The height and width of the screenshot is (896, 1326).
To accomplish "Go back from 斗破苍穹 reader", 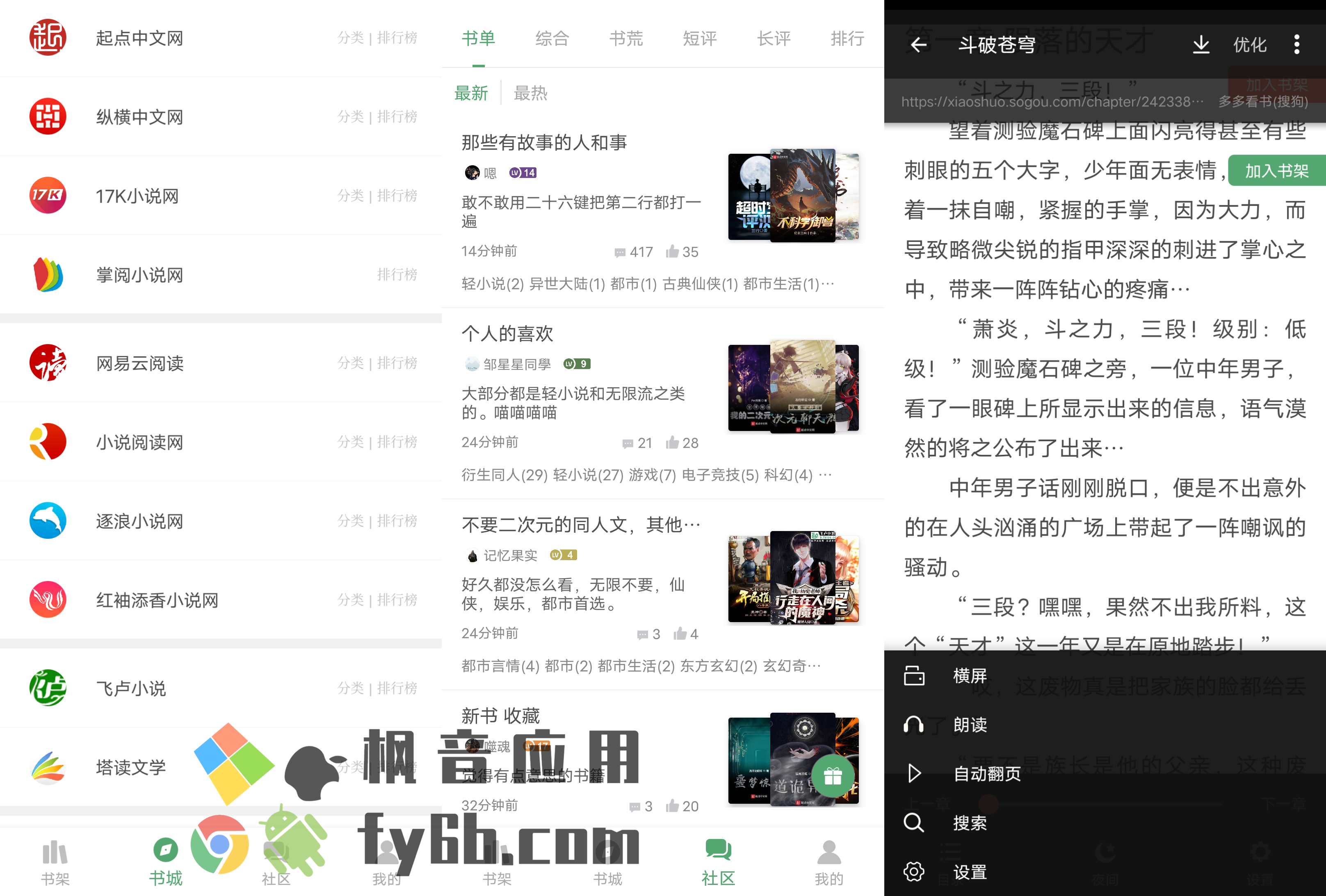I will coord(918,44).
